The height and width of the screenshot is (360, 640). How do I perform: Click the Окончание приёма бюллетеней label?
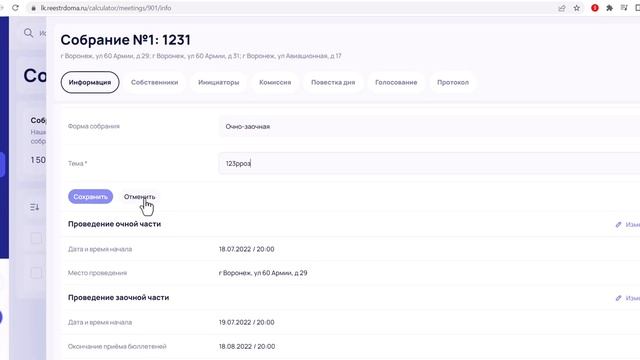[117, 347]
